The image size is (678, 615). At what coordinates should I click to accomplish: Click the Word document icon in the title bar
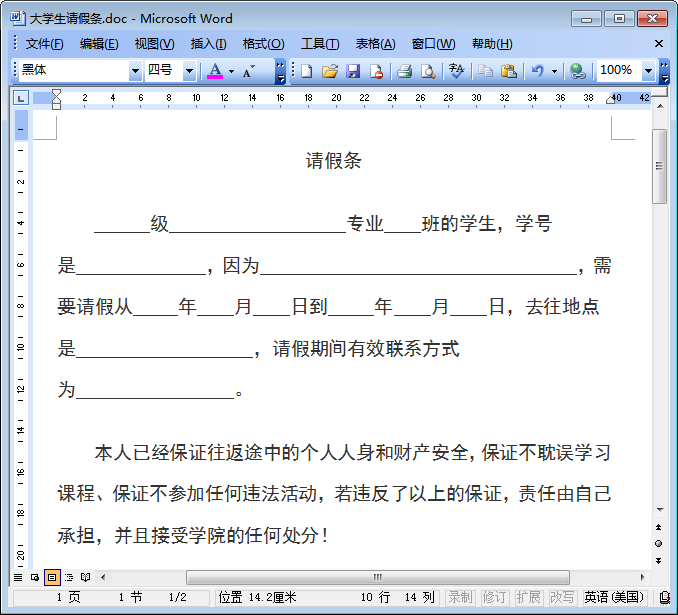coord(18,18)
